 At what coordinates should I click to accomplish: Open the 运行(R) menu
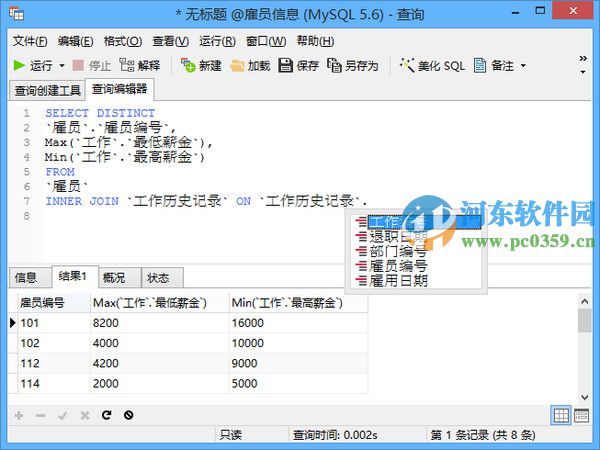217,41
